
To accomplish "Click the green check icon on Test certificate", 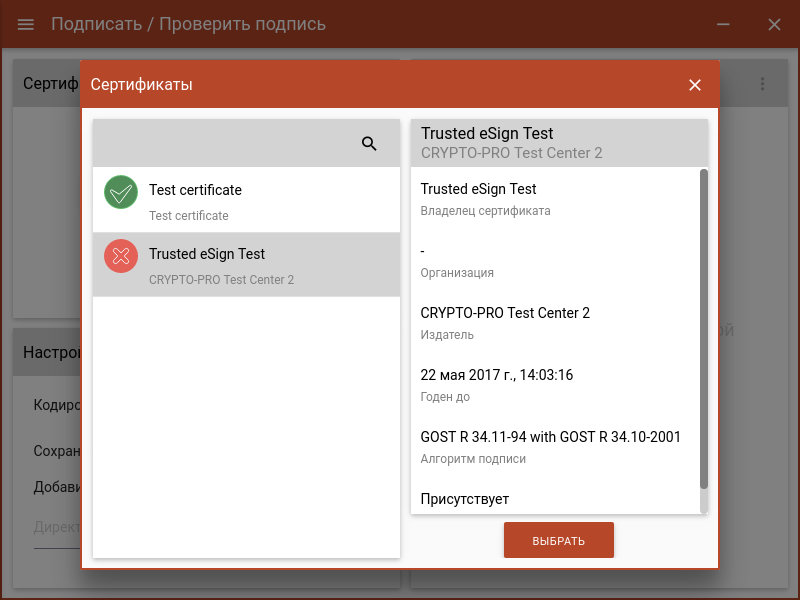I will tap(120, 192).
